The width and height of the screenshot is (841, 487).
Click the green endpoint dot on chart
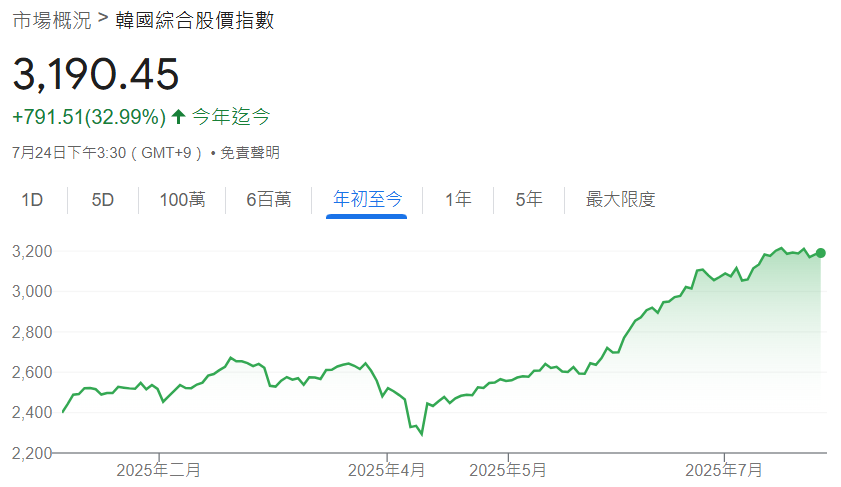click(821, 253)
